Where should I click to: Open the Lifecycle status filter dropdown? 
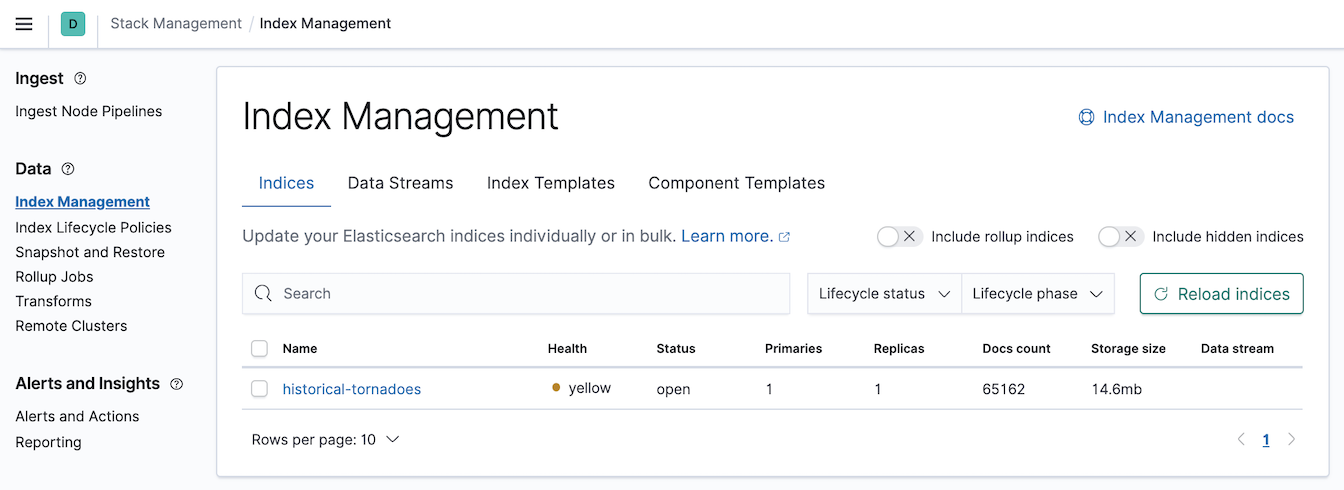[x=884, y=294]
